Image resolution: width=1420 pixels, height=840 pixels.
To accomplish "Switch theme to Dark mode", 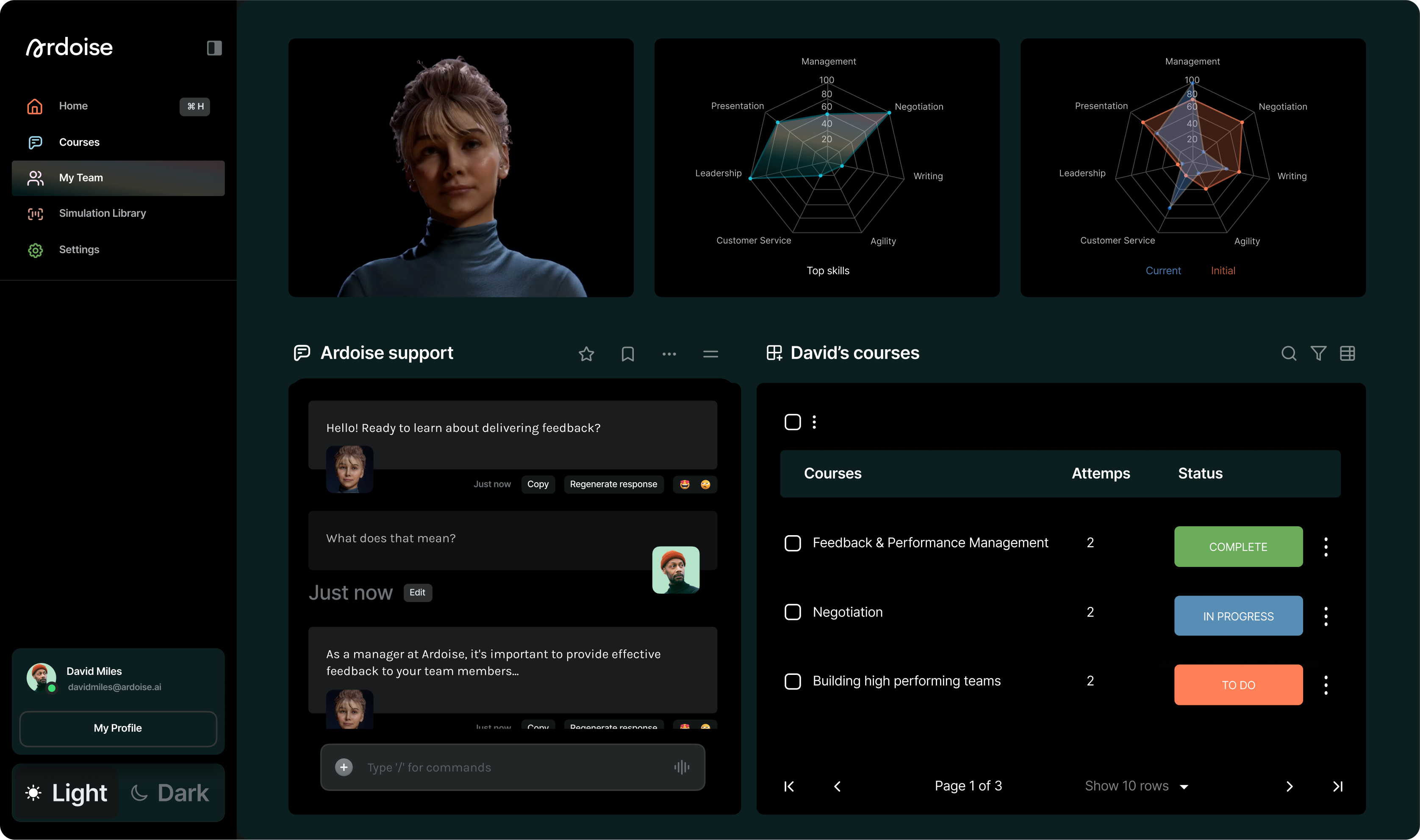I will (x=170, y=793).
